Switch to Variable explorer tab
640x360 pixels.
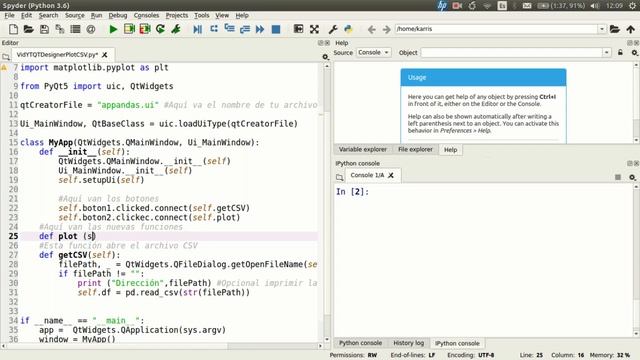click(363, 149)
